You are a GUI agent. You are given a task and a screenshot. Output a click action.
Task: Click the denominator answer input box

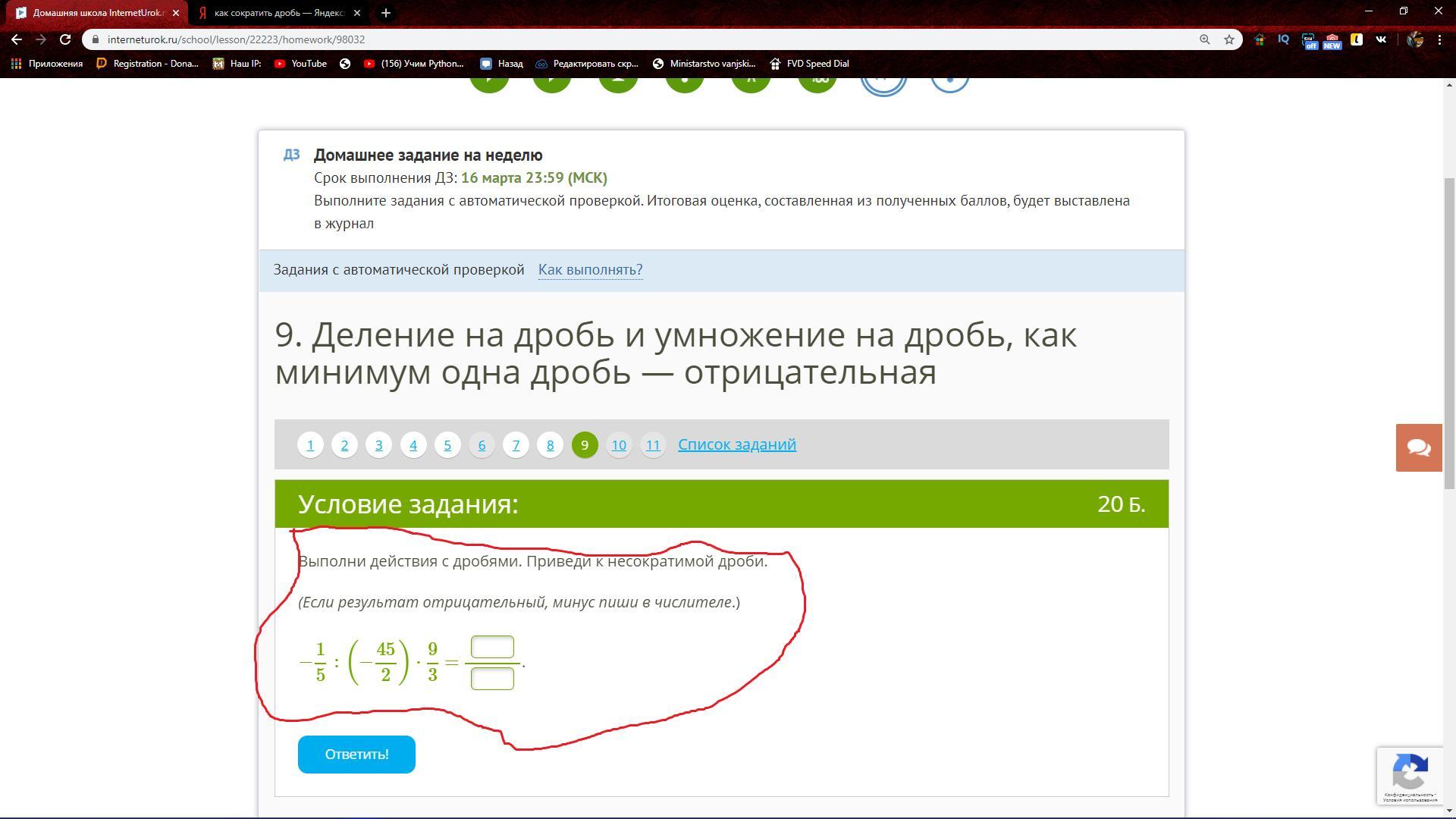click(492, 679)
